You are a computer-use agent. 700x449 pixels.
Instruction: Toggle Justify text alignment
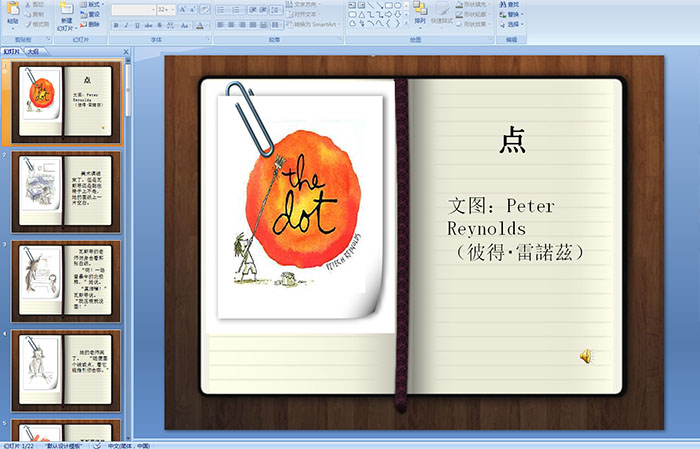253,25
